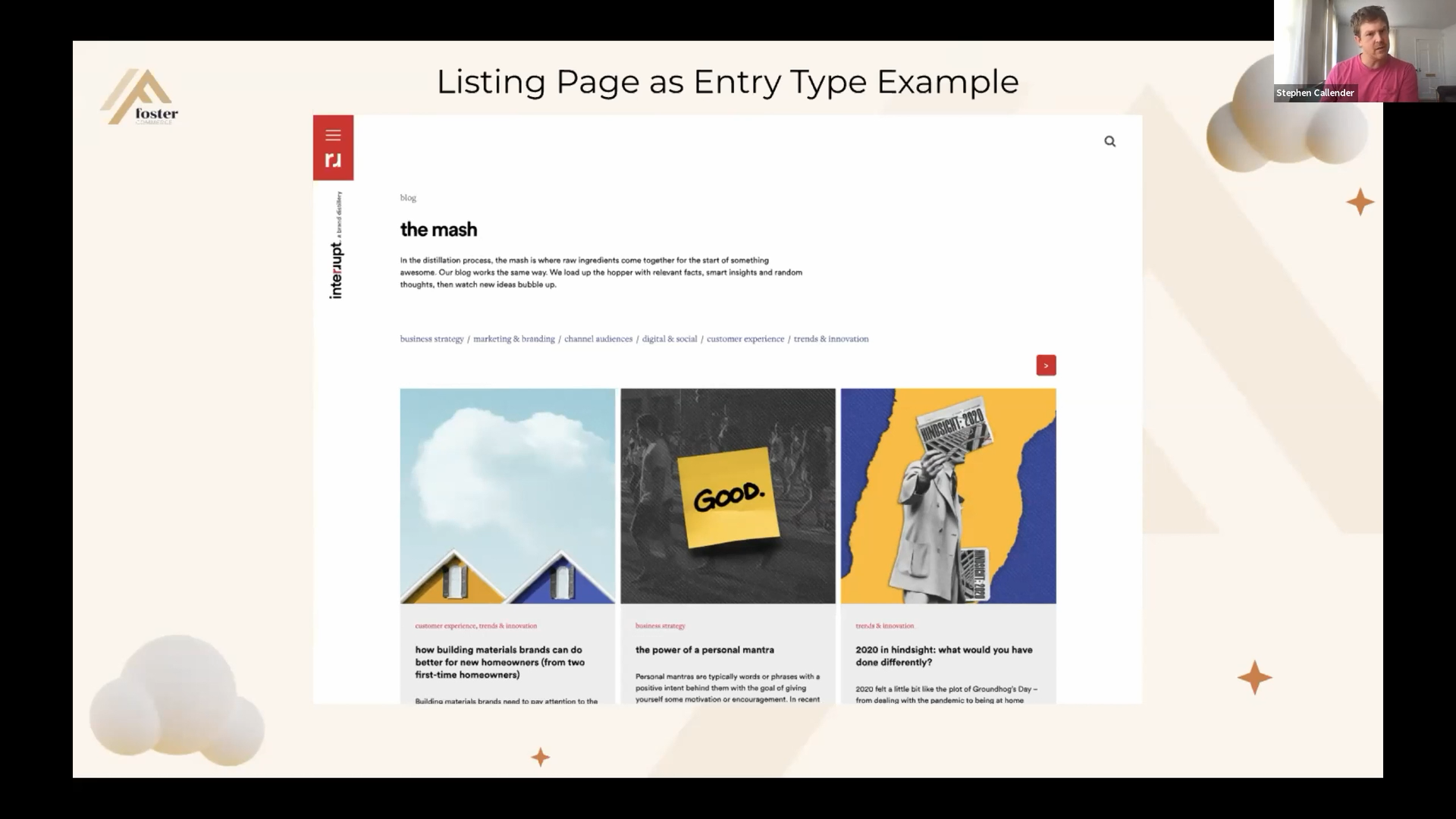
Task: Open the GOOD sticky note article image
Action: click(728, 496)
